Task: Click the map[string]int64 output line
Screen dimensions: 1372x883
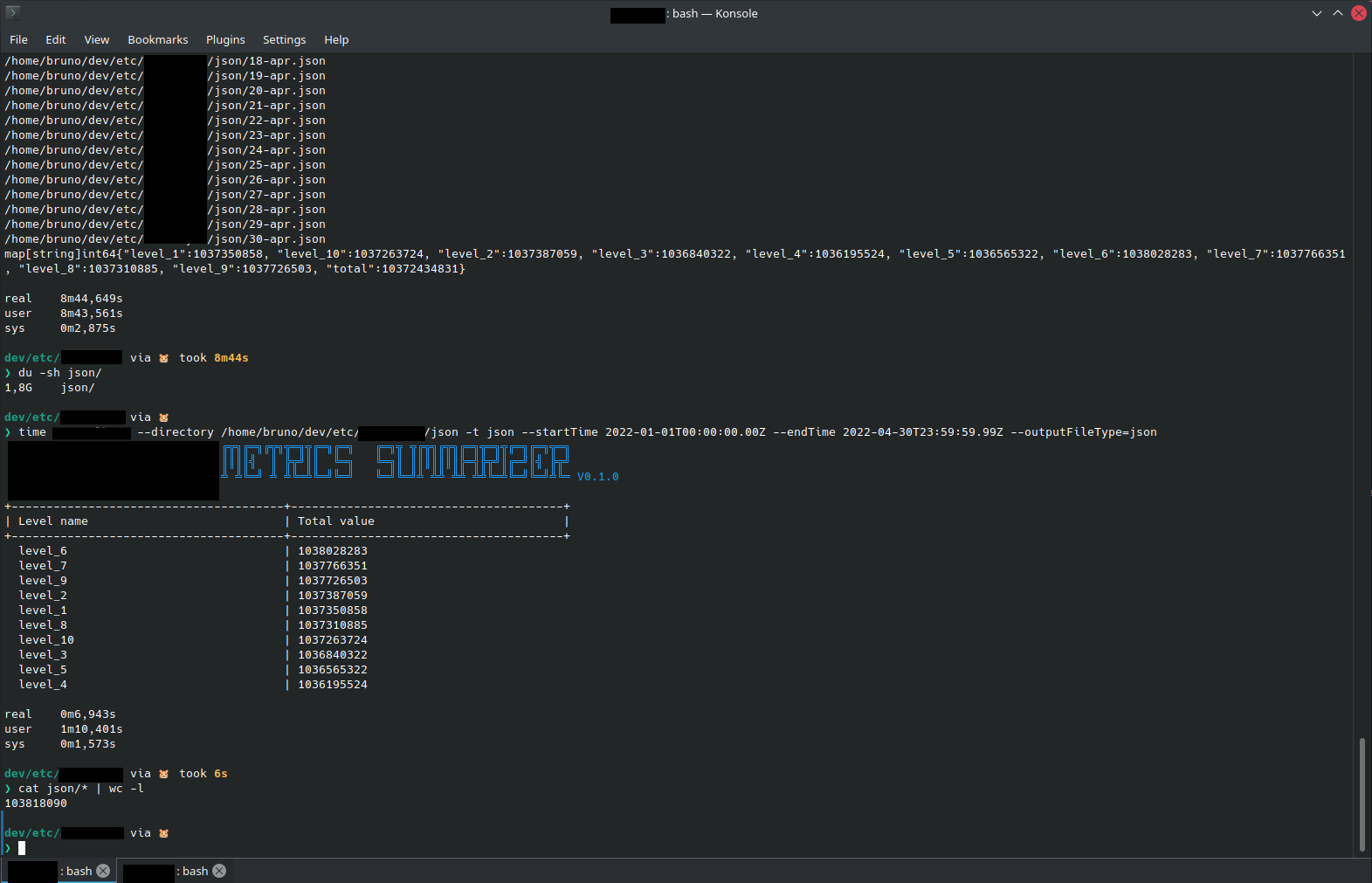Action: pyautogui.click(x=675, y=261)
